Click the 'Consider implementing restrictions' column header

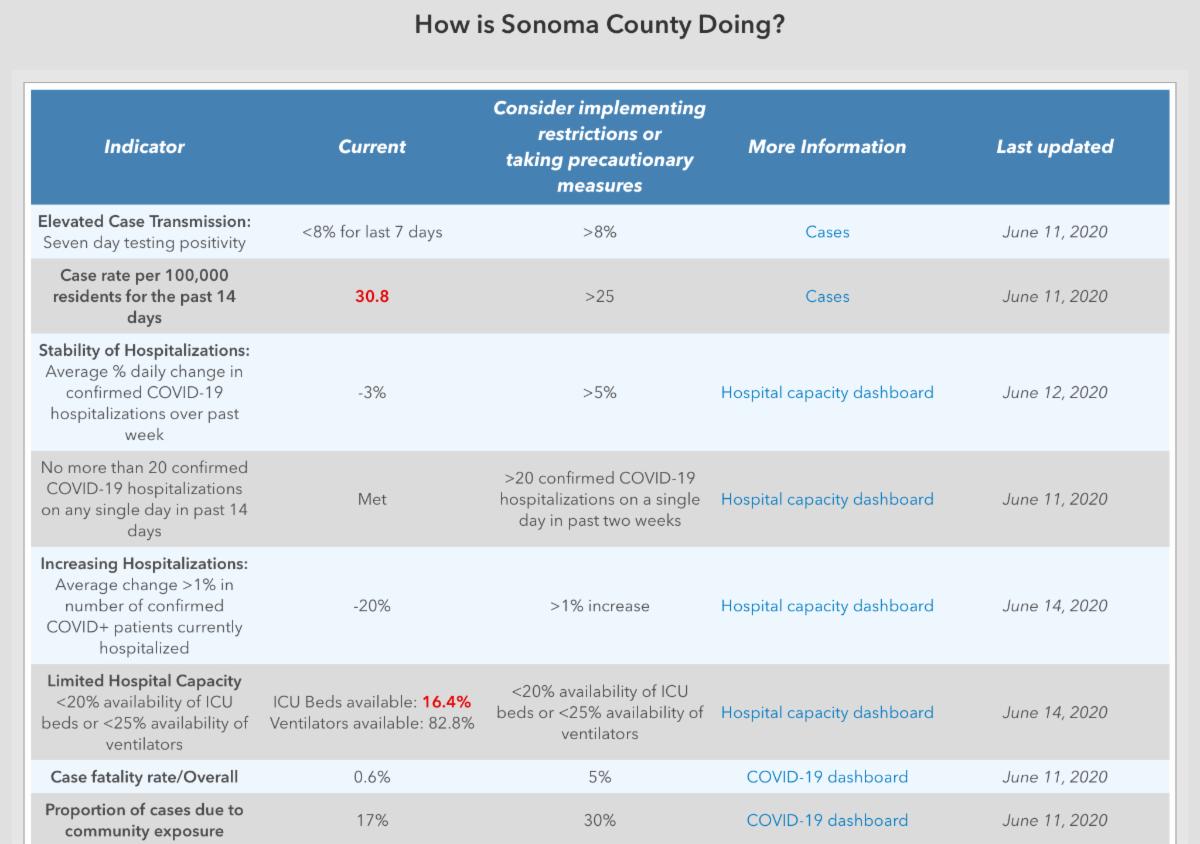(599, 147)
